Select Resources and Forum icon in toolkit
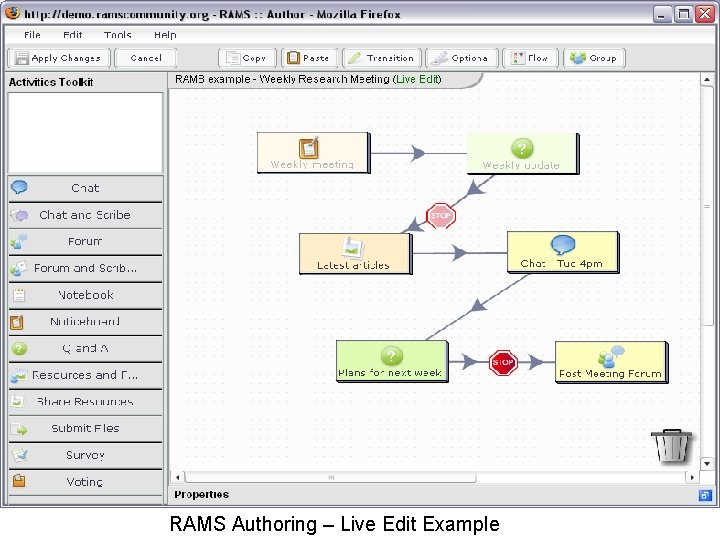This screenshot has width=720, height=540. coord(19,376)
